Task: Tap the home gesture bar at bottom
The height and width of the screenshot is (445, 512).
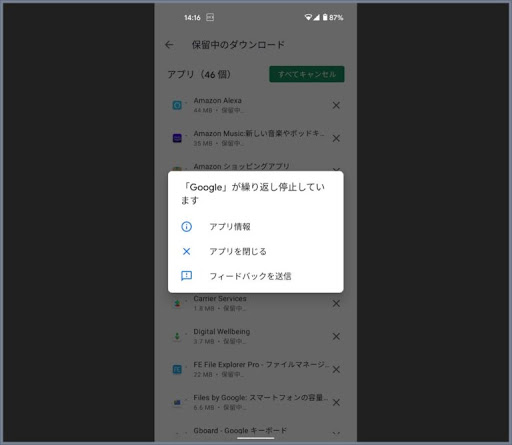Action: tap(256, 438)
